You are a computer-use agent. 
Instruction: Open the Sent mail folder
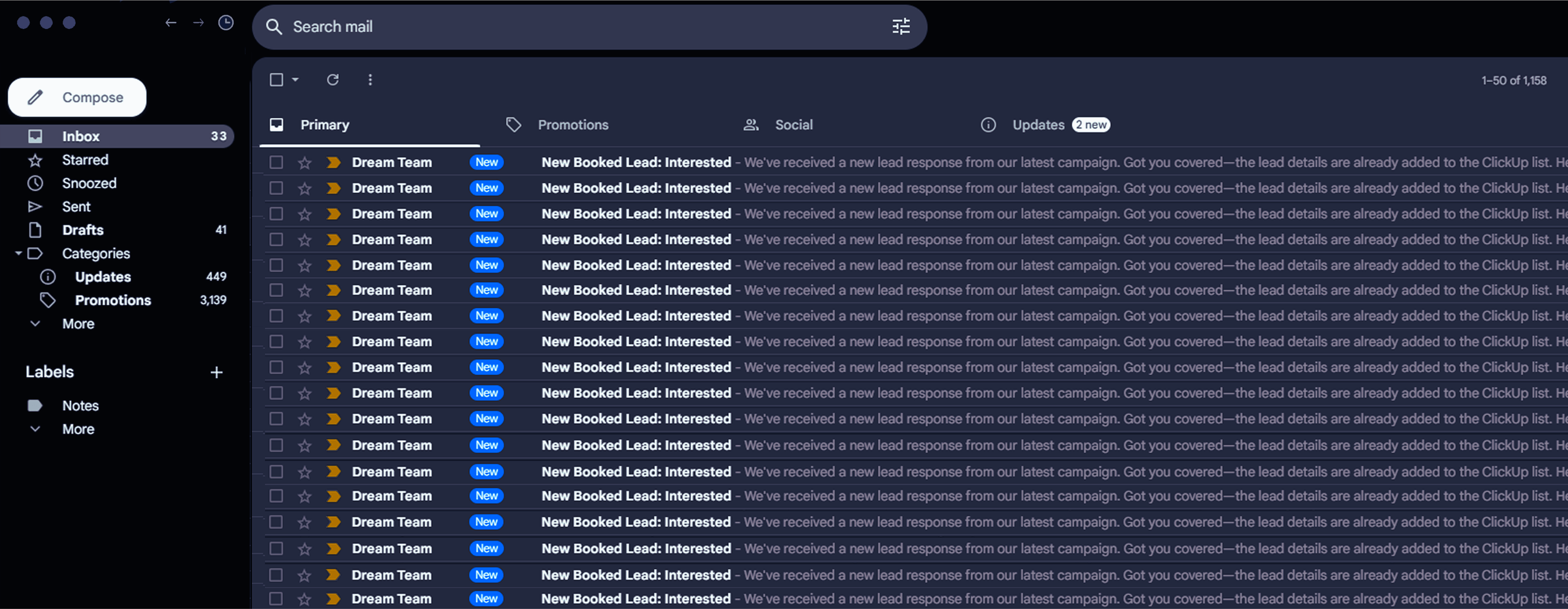coord(76,206)
